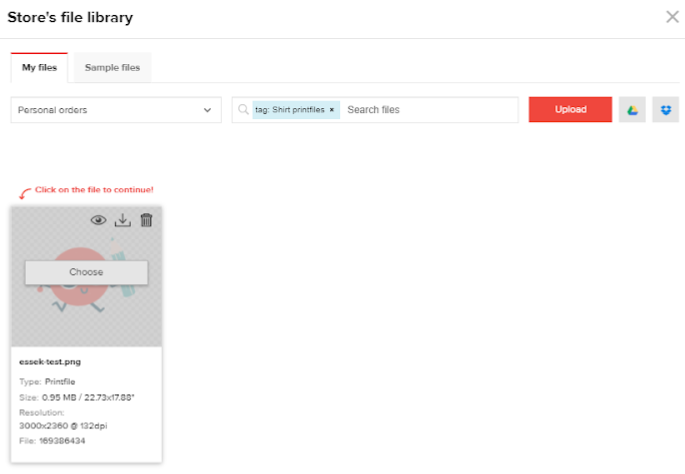
Task: Delete essek-test.png with the trash icon
Action: point(146,220)
